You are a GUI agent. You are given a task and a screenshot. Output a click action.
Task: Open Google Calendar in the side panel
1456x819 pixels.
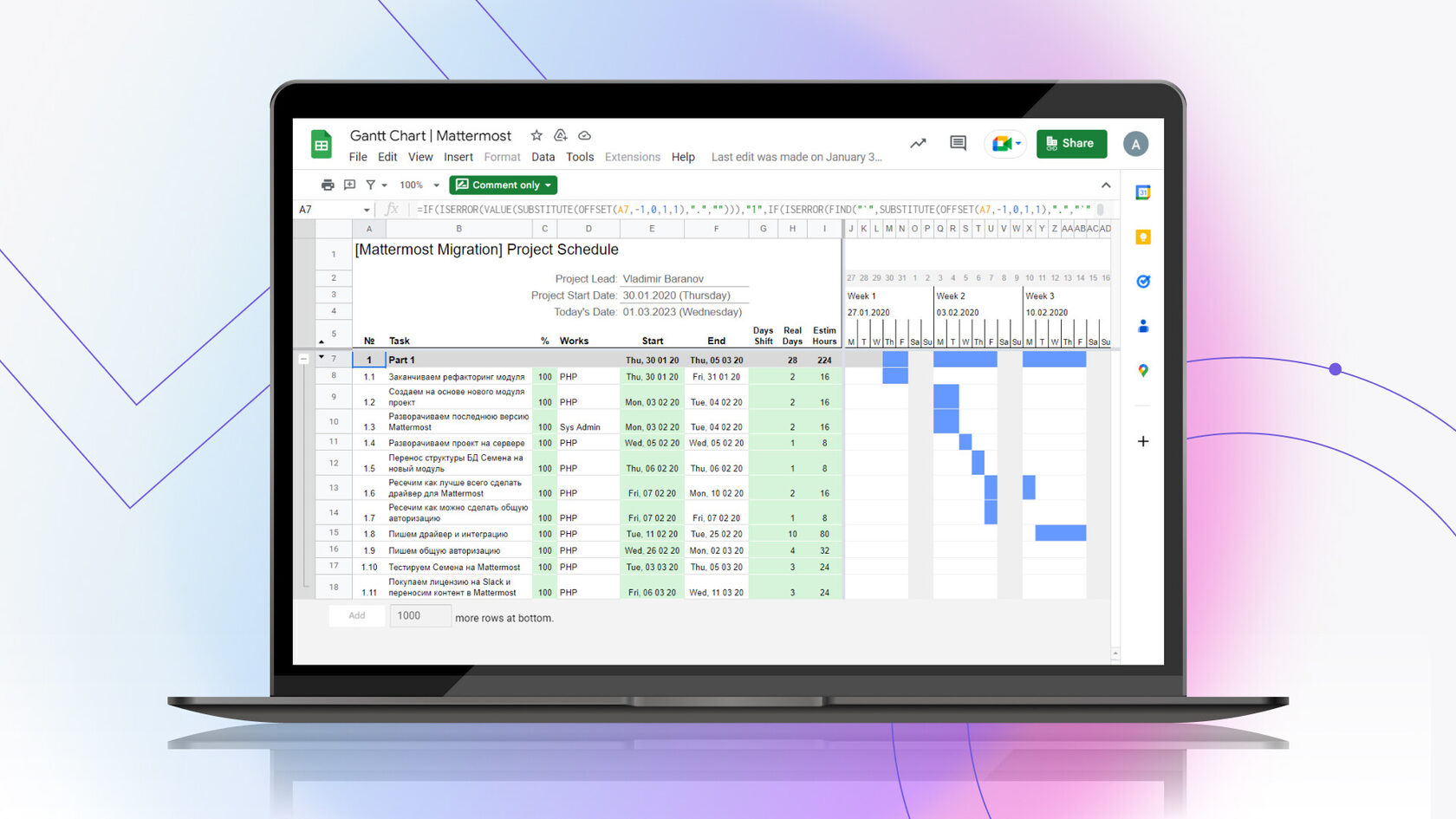pyautogui.click(x=1143, y=192)
